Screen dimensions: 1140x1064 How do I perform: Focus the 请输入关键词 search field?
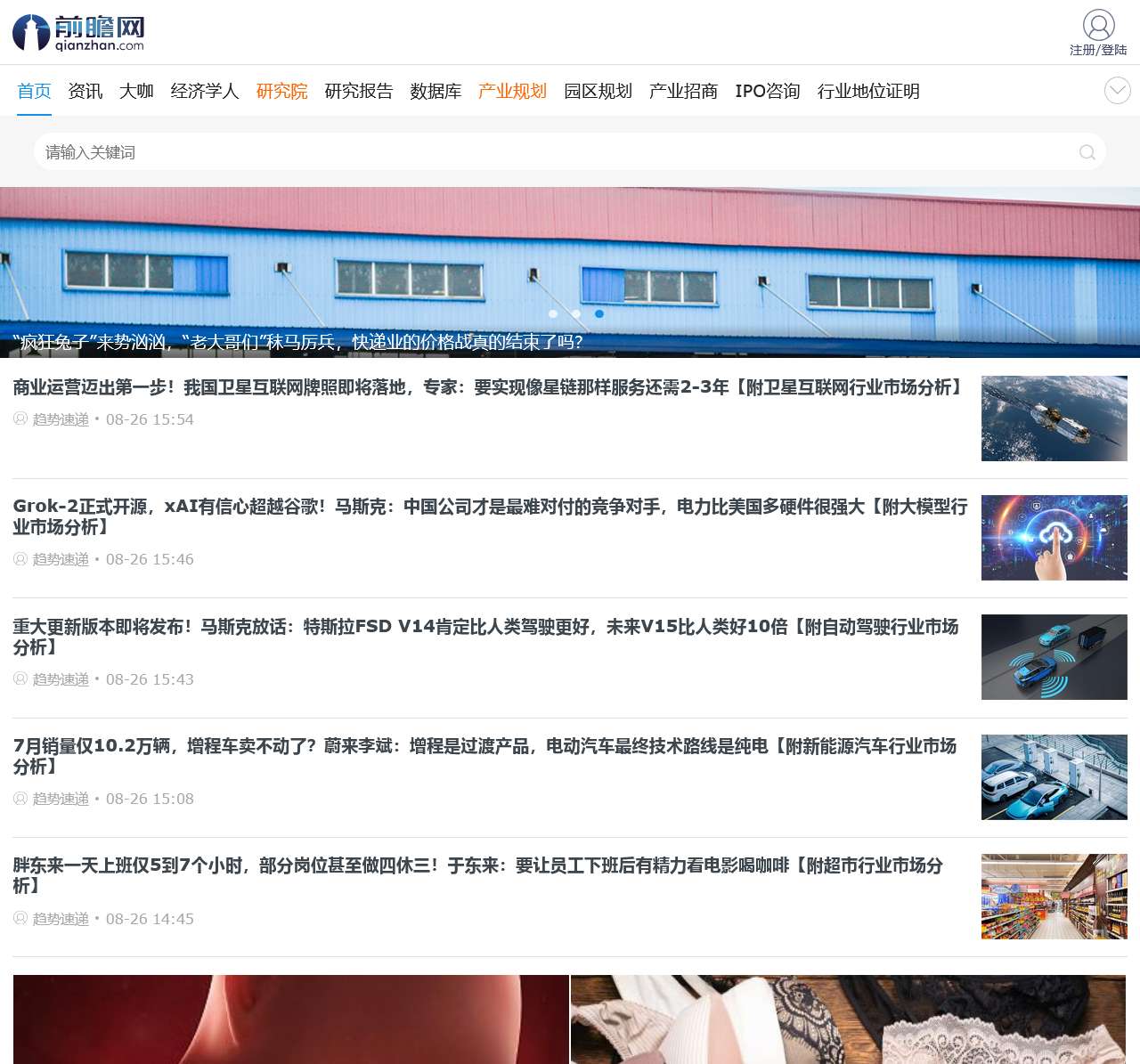[x=570, y=151]
